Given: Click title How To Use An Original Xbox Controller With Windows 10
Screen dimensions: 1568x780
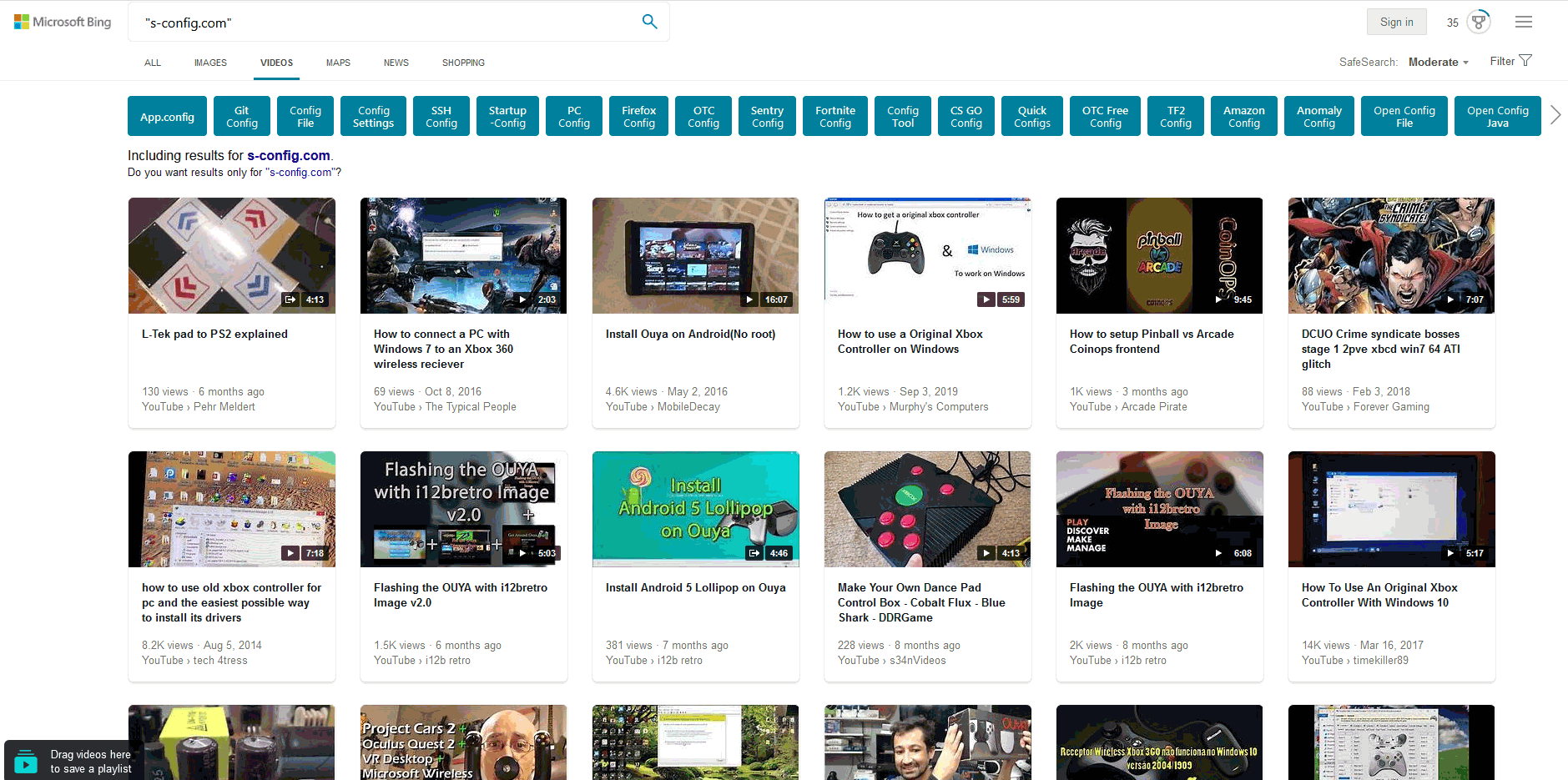Looking at the screenshot, I should 1379,595.
